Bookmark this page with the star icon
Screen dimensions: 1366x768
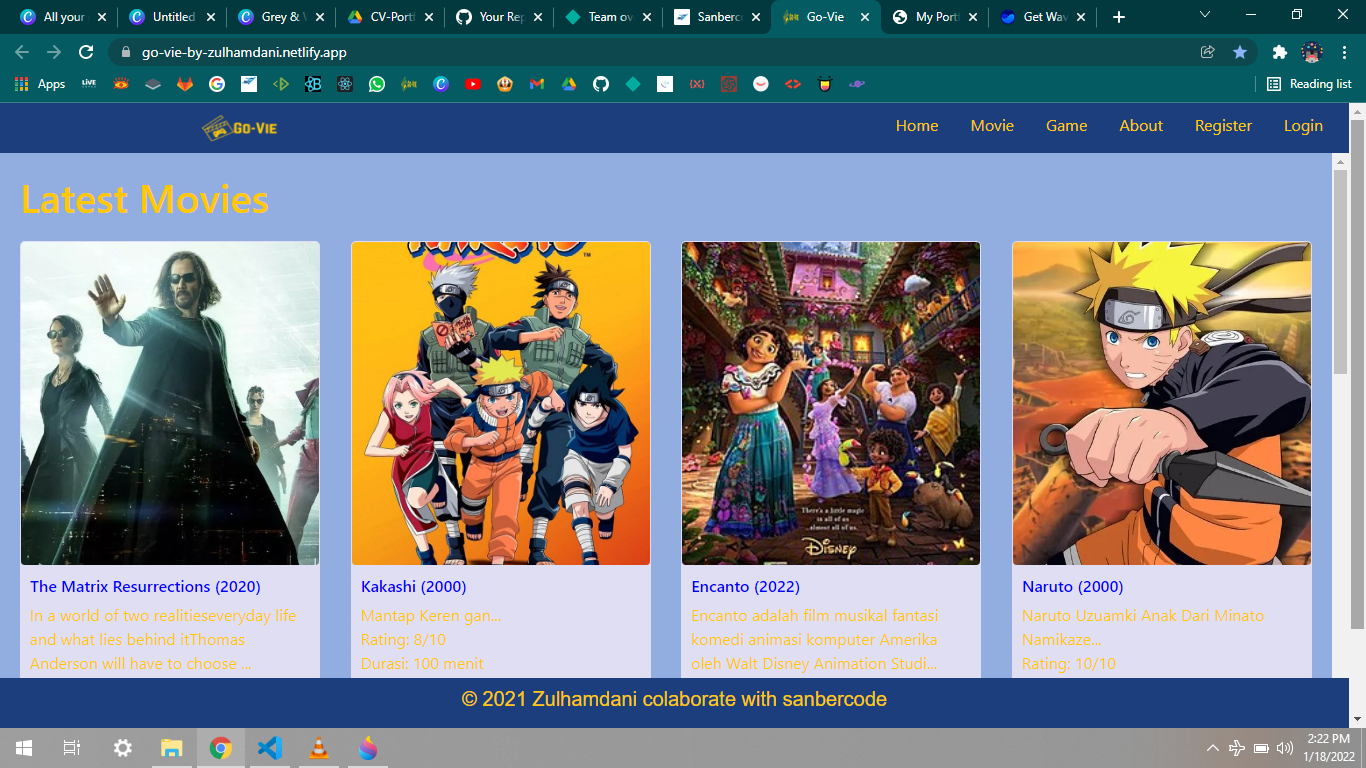pos(1240,52)
